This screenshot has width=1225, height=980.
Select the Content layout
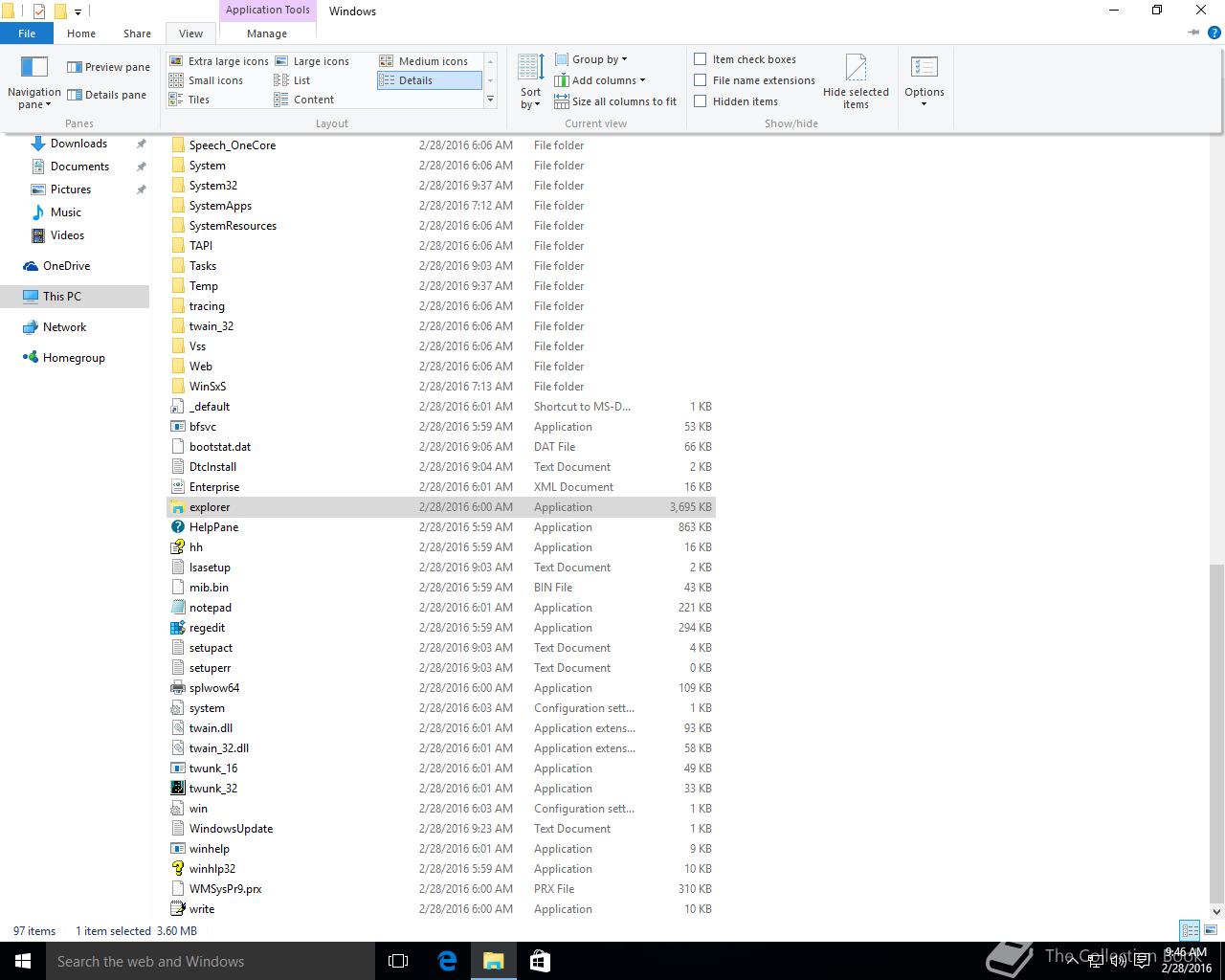pos(304,100)
